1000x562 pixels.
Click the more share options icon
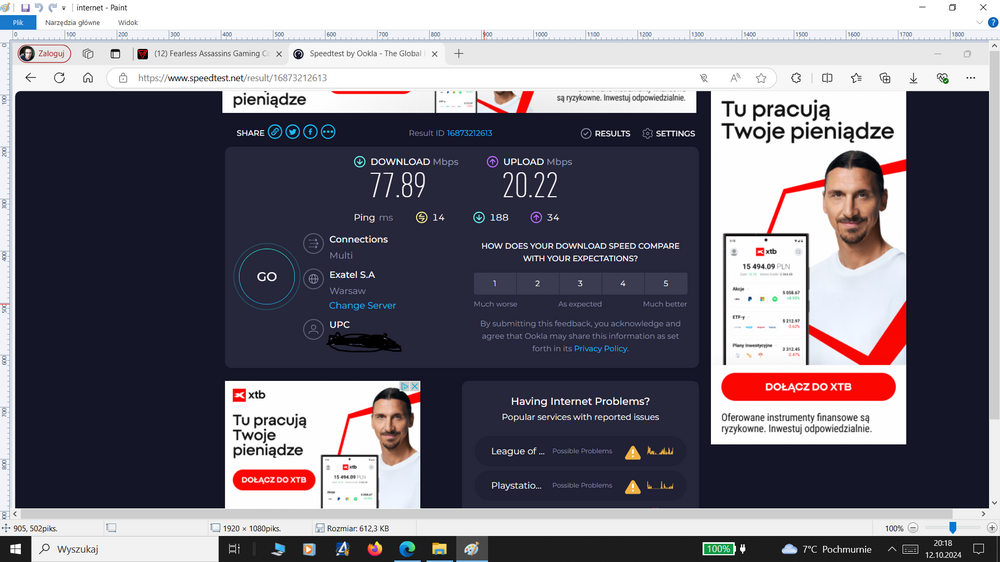[x=328, y=132]
